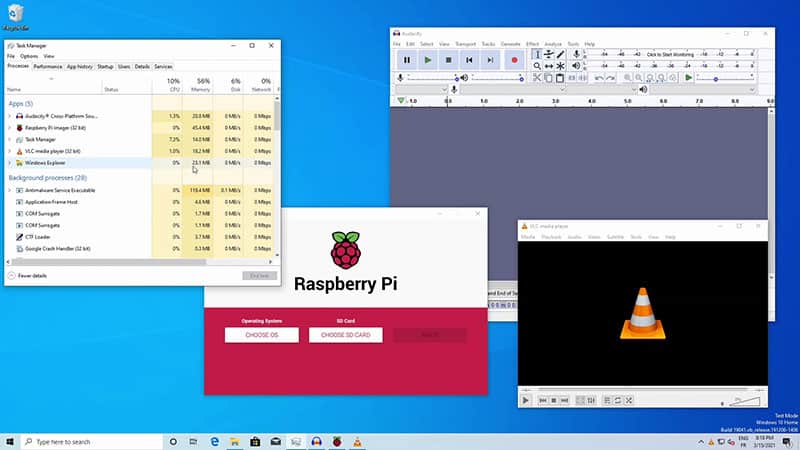Click Audacity timeline green triangle marker
This screenshot has height=450, width=800.
coord(401,101)
